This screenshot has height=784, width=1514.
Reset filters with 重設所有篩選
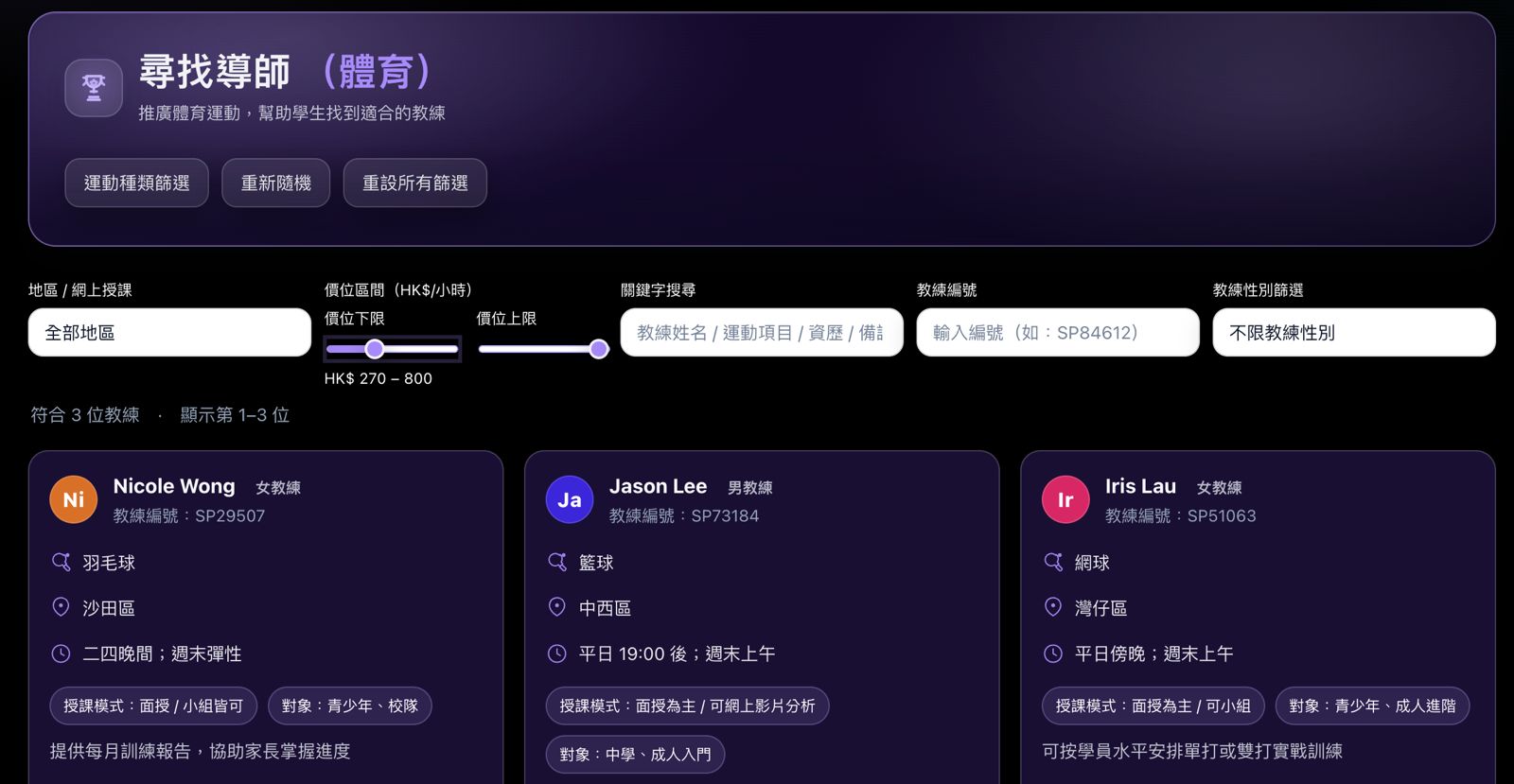(x=415, y=183)
